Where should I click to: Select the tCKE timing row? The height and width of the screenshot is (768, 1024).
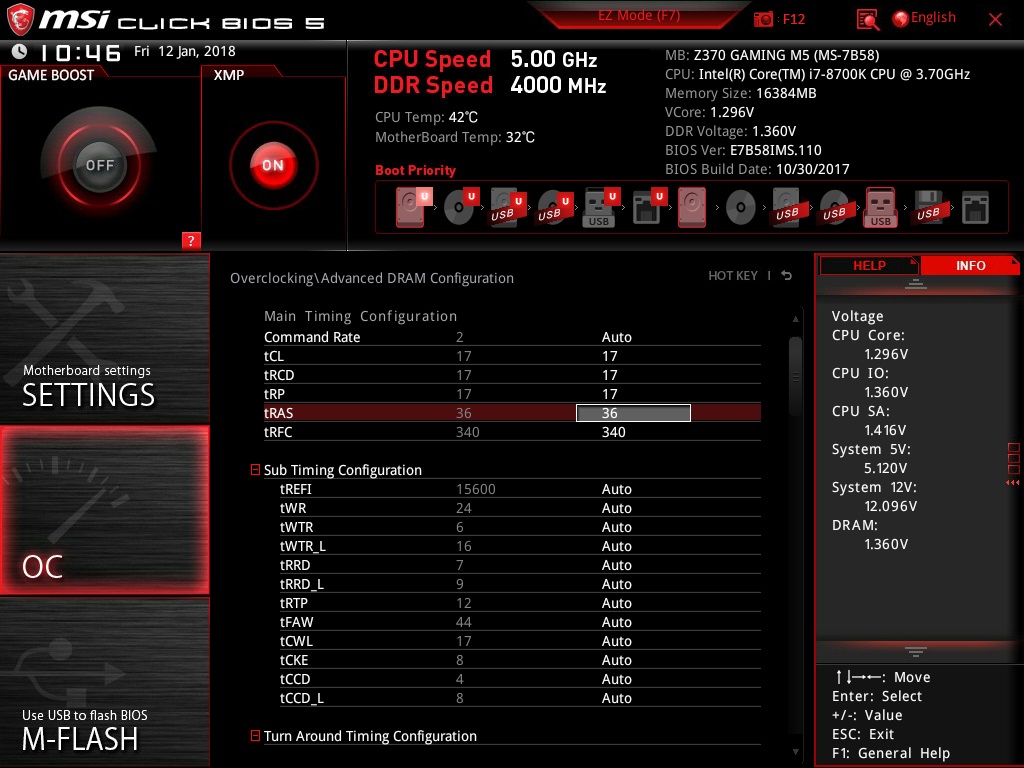(520, 660)
